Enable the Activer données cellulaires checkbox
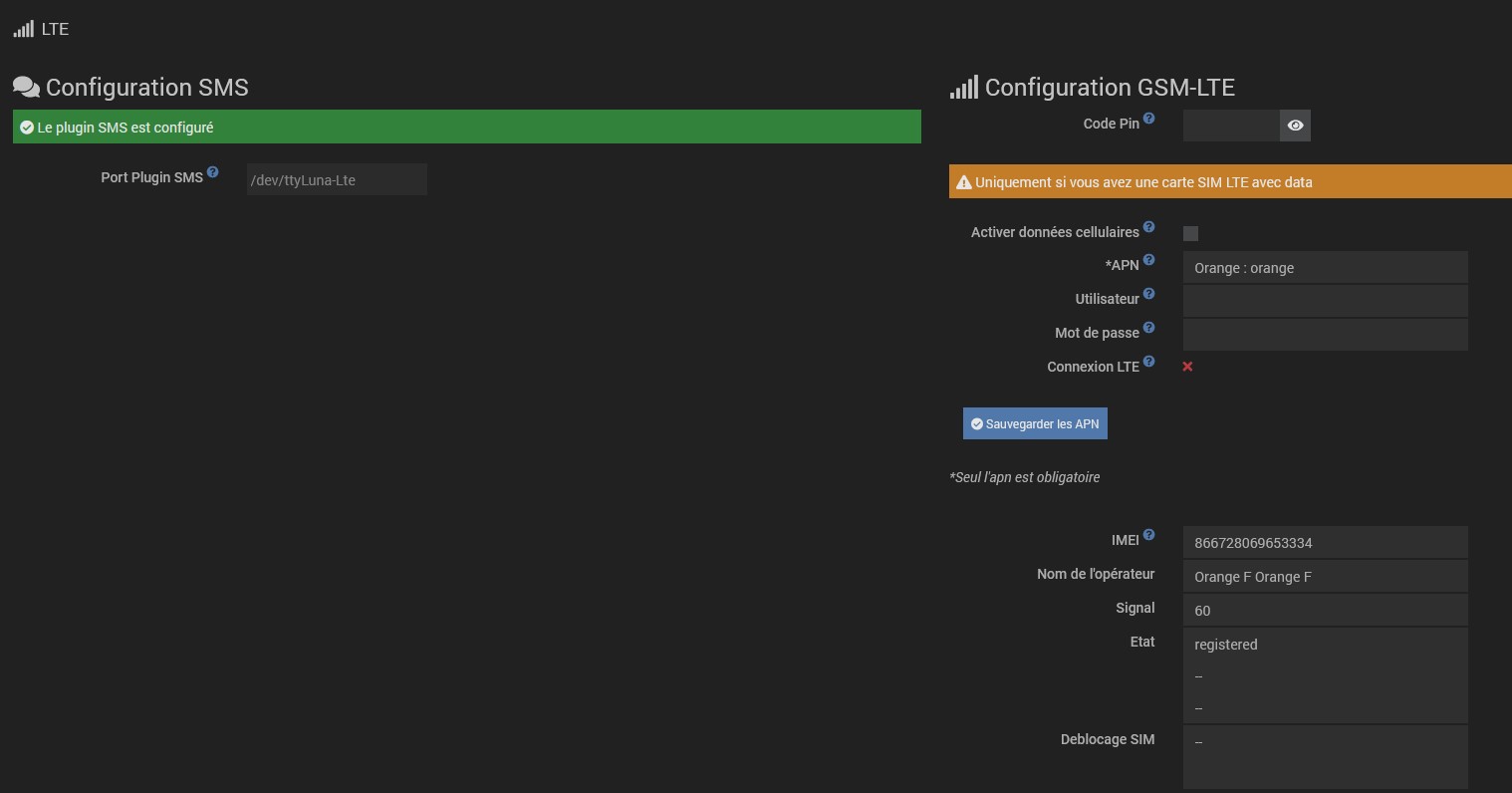The height and width of the screenshot is (793, 1512). pos(1190,233)
